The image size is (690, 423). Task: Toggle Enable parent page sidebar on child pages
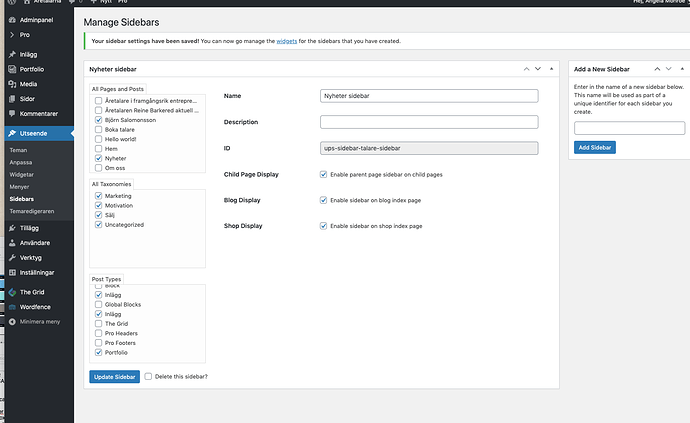[x=323, y=174]
